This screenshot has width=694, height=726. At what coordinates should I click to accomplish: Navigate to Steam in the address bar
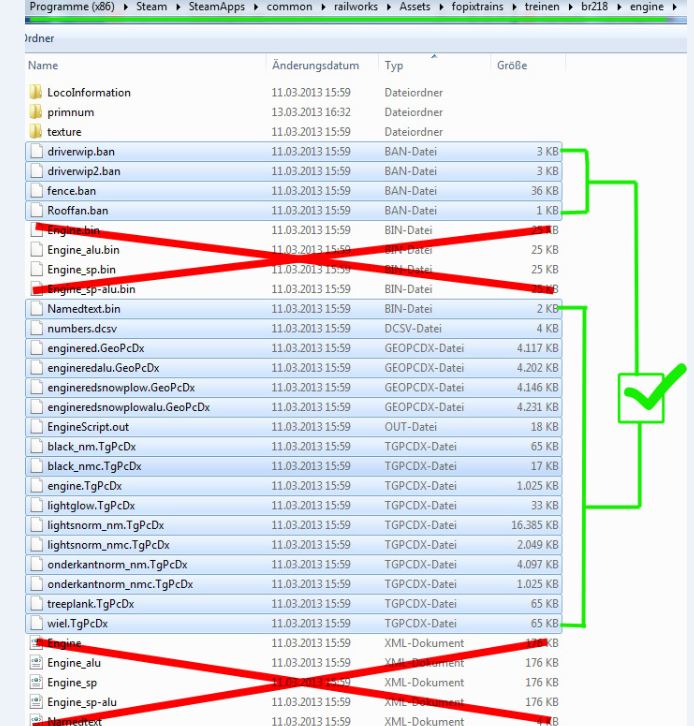tap(151, 6)
